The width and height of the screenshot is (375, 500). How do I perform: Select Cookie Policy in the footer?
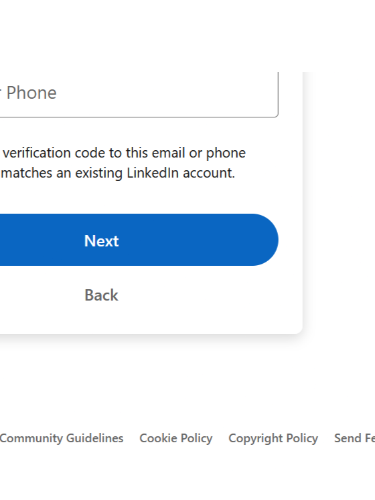coord(176,438)
